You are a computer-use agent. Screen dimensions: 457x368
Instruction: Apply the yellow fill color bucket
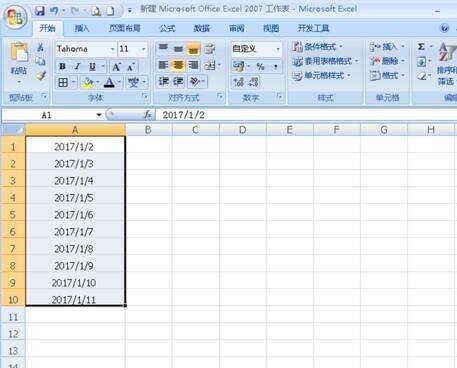pos(88,82)
